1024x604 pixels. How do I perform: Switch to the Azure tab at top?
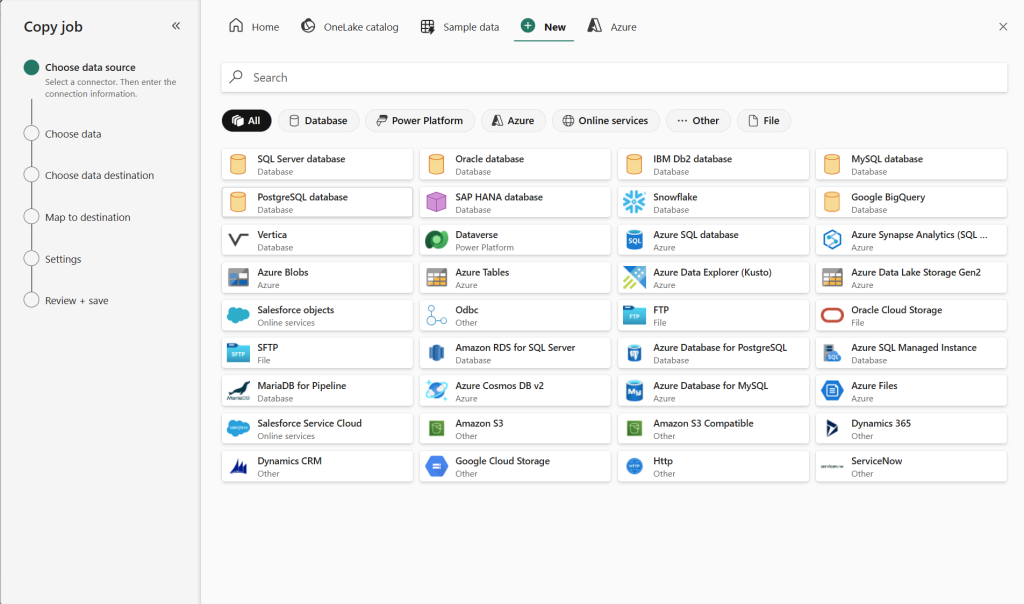(x=612, y=27)
